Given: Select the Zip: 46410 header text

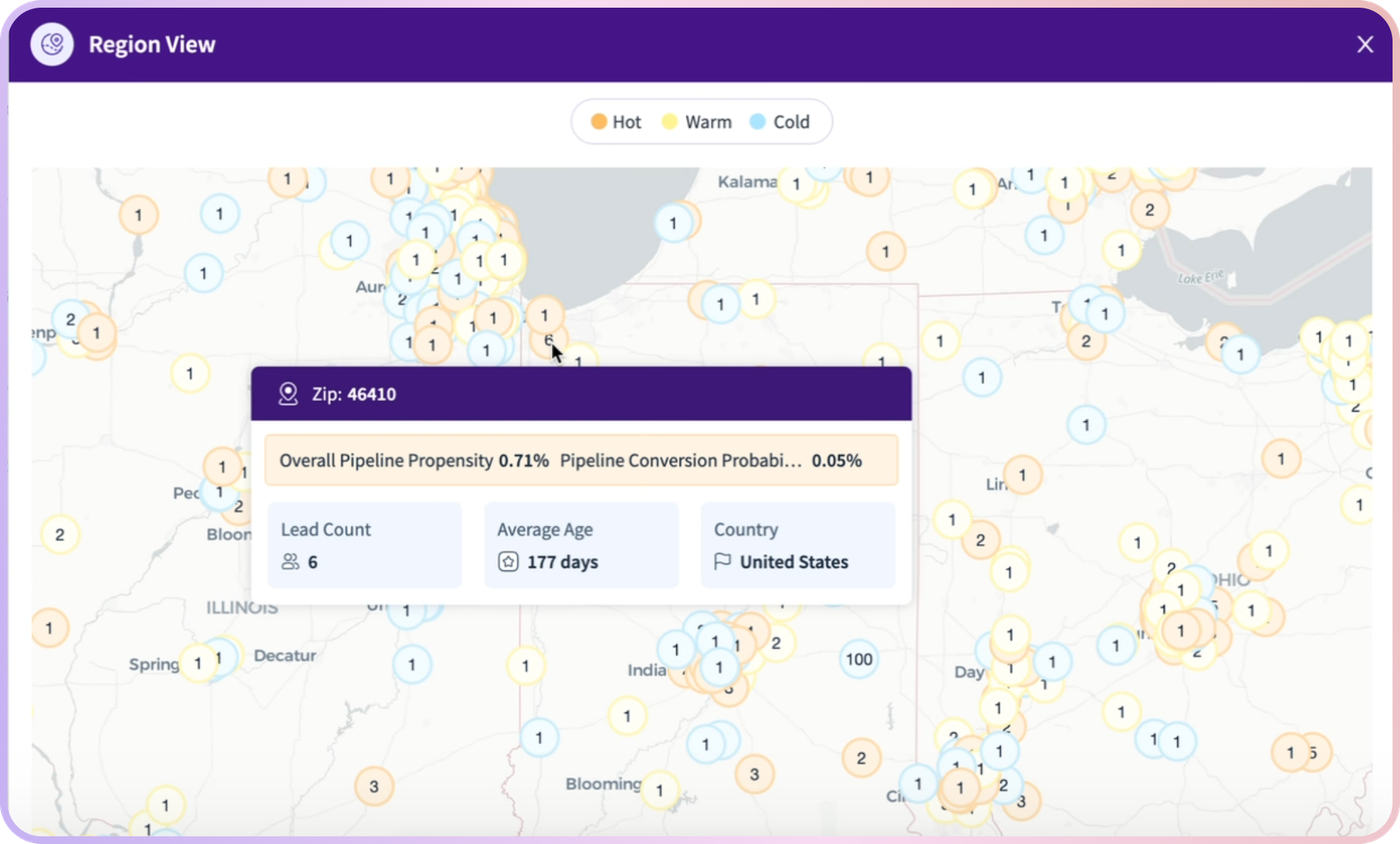Looking at the screenshot, I should (354, 394).
